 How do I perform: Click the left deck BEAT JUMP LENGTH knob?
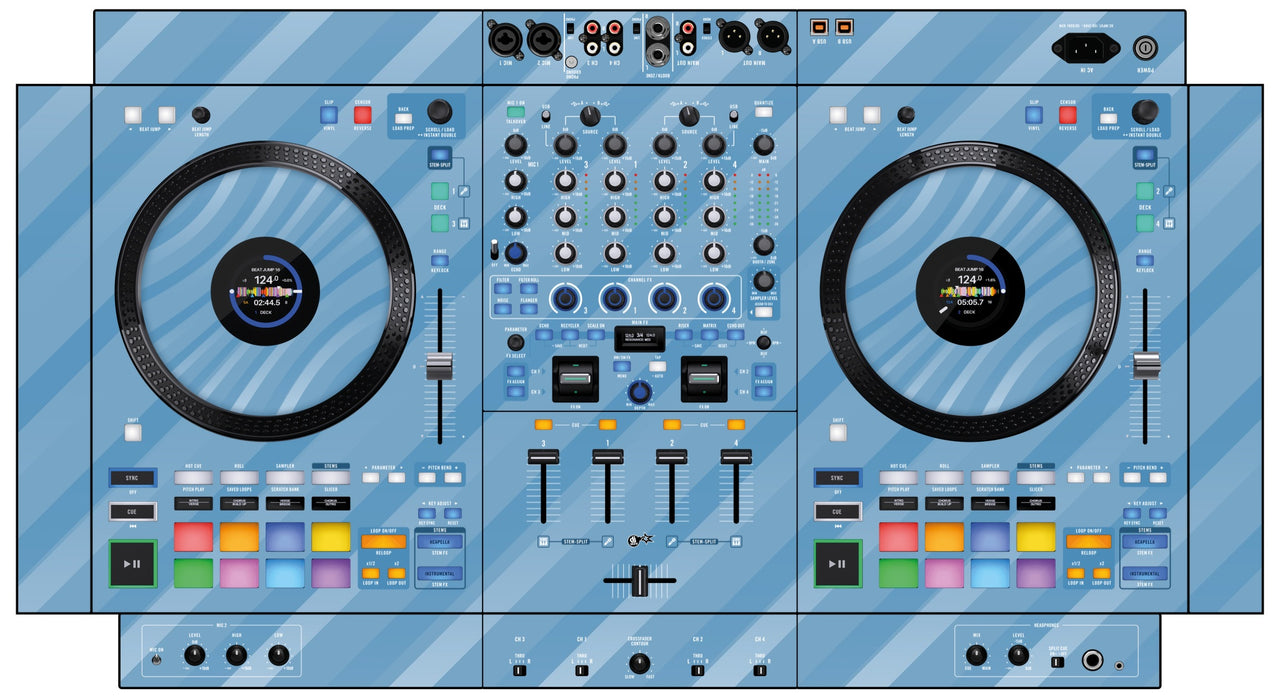(201, 114)
